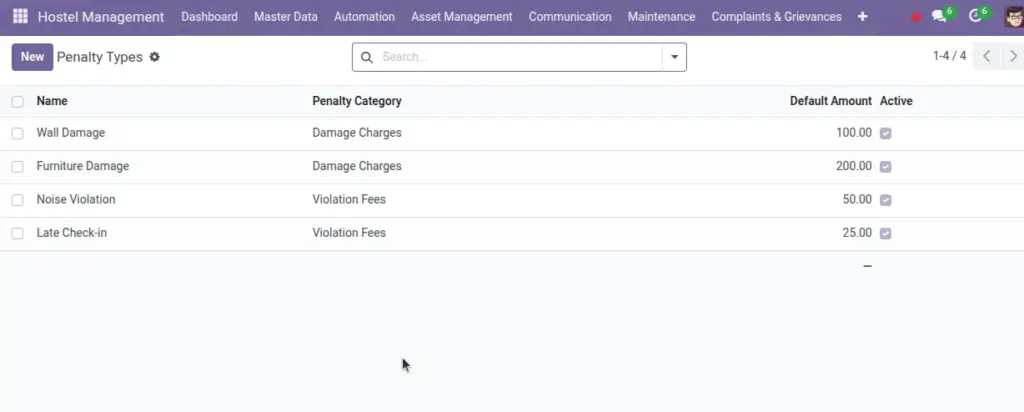Click Damage Charges in Wall Damage row
1024x412 pixels.
click(357, 133)
